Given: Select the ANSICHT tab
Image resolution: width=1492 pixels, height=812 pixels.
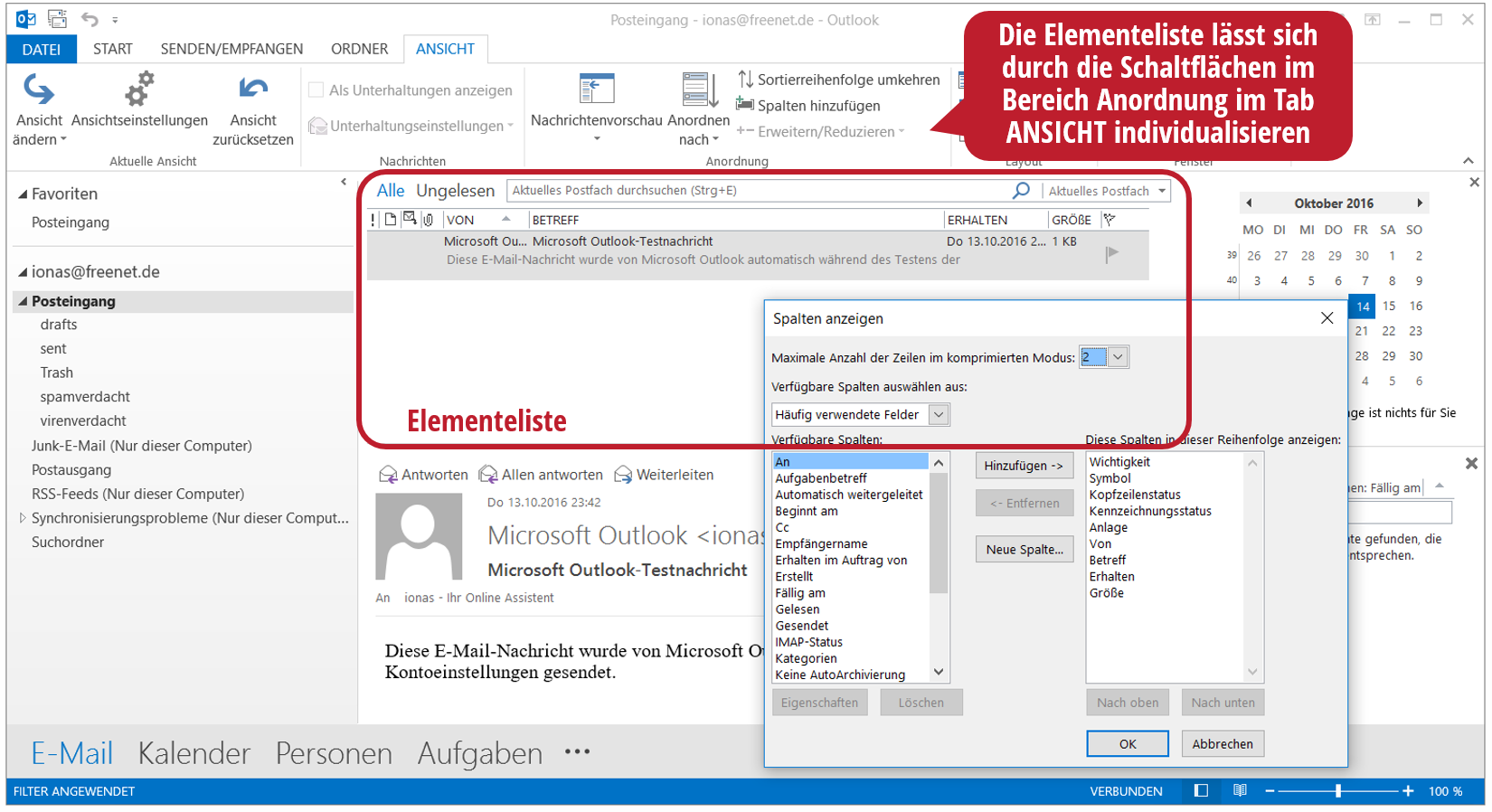Looking at the screenshot, I should click(x=445, y=49).
